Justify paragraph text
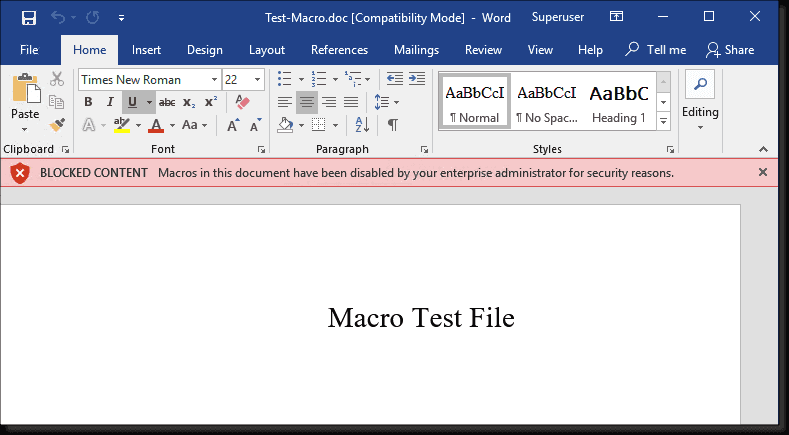This screenshot has width=789, height=435. (x=351, y=103)
